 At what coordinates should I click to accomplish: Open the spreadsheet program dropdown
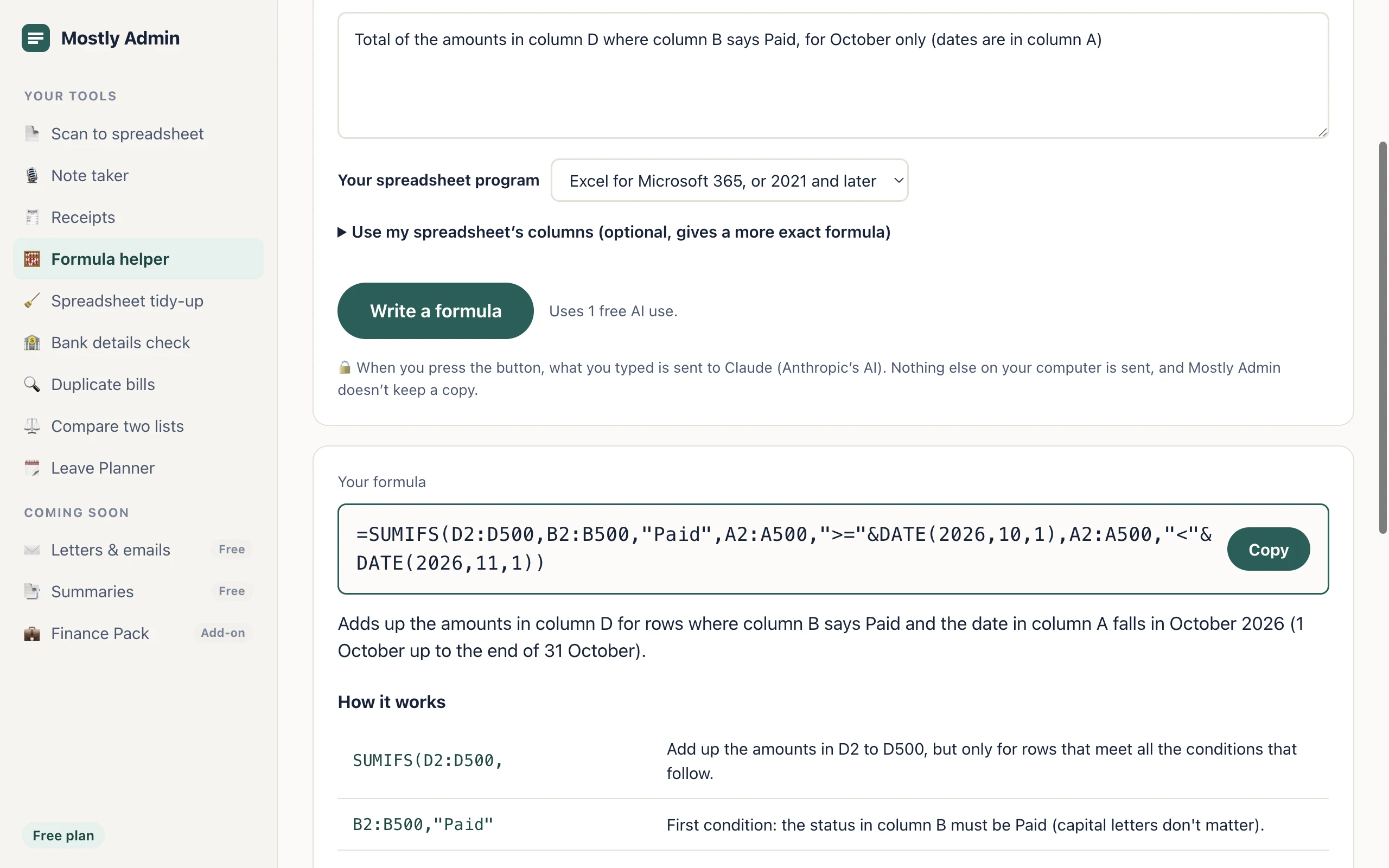tap(730, 180)
